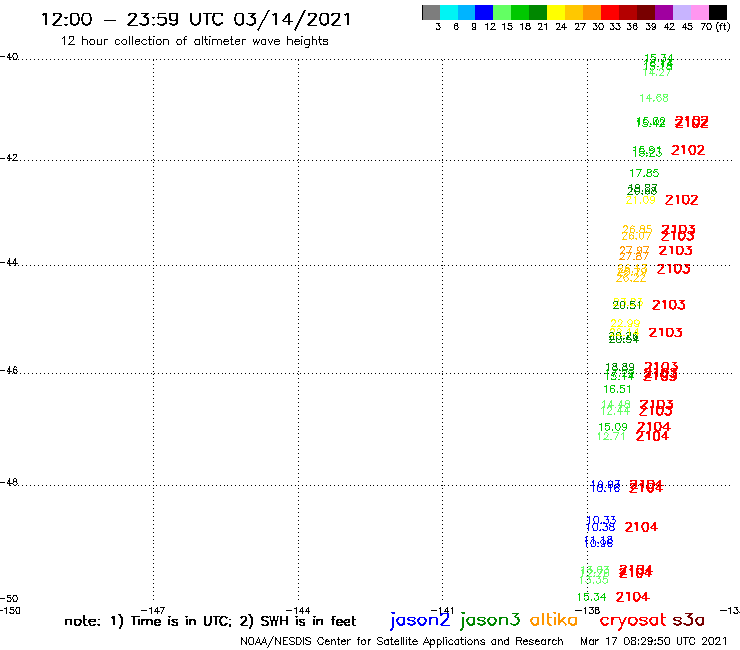The image size is (740, 650).
Task: Click the '16.51' wave height value
Action: pyautogui.click(x=617, y=389)
